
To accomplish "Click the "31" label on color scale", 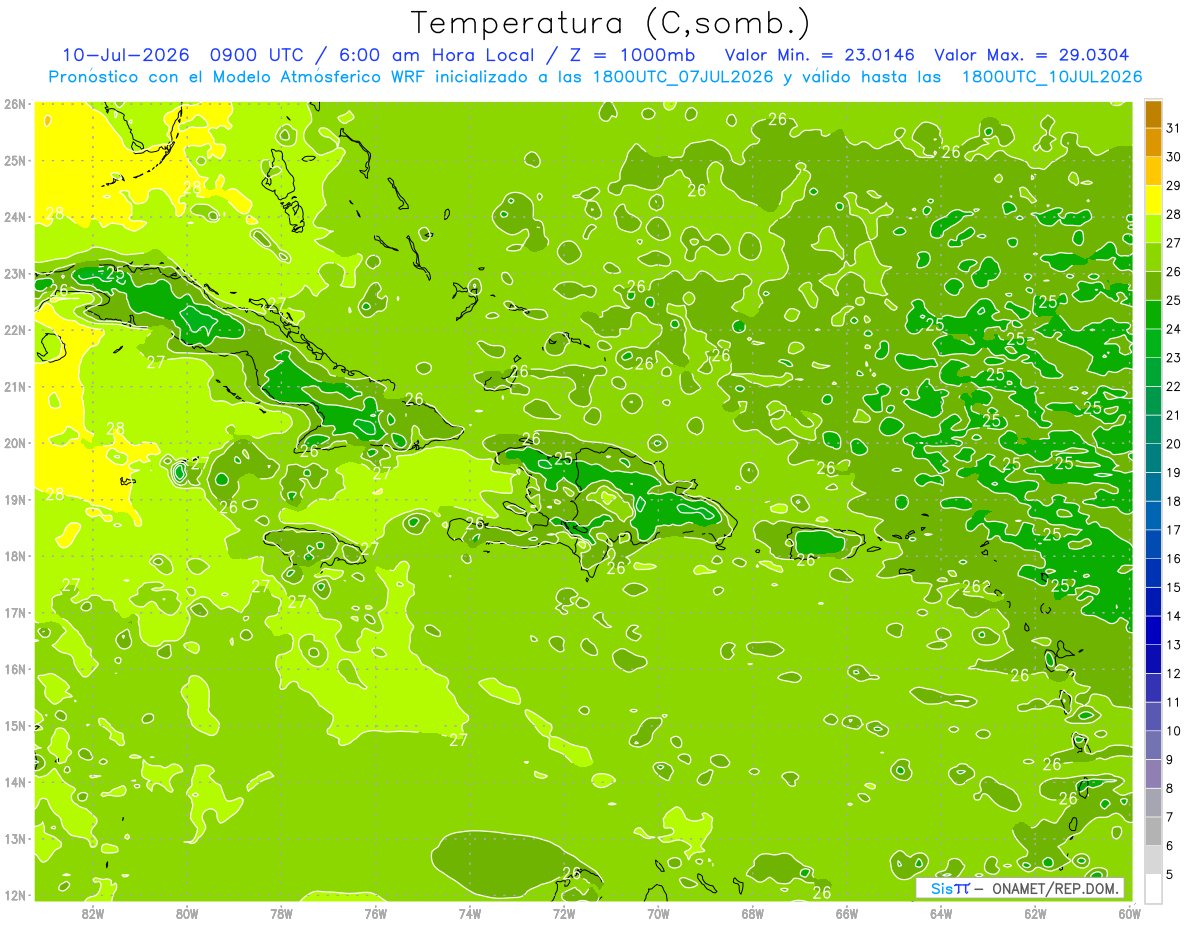I will [1174, 129].
